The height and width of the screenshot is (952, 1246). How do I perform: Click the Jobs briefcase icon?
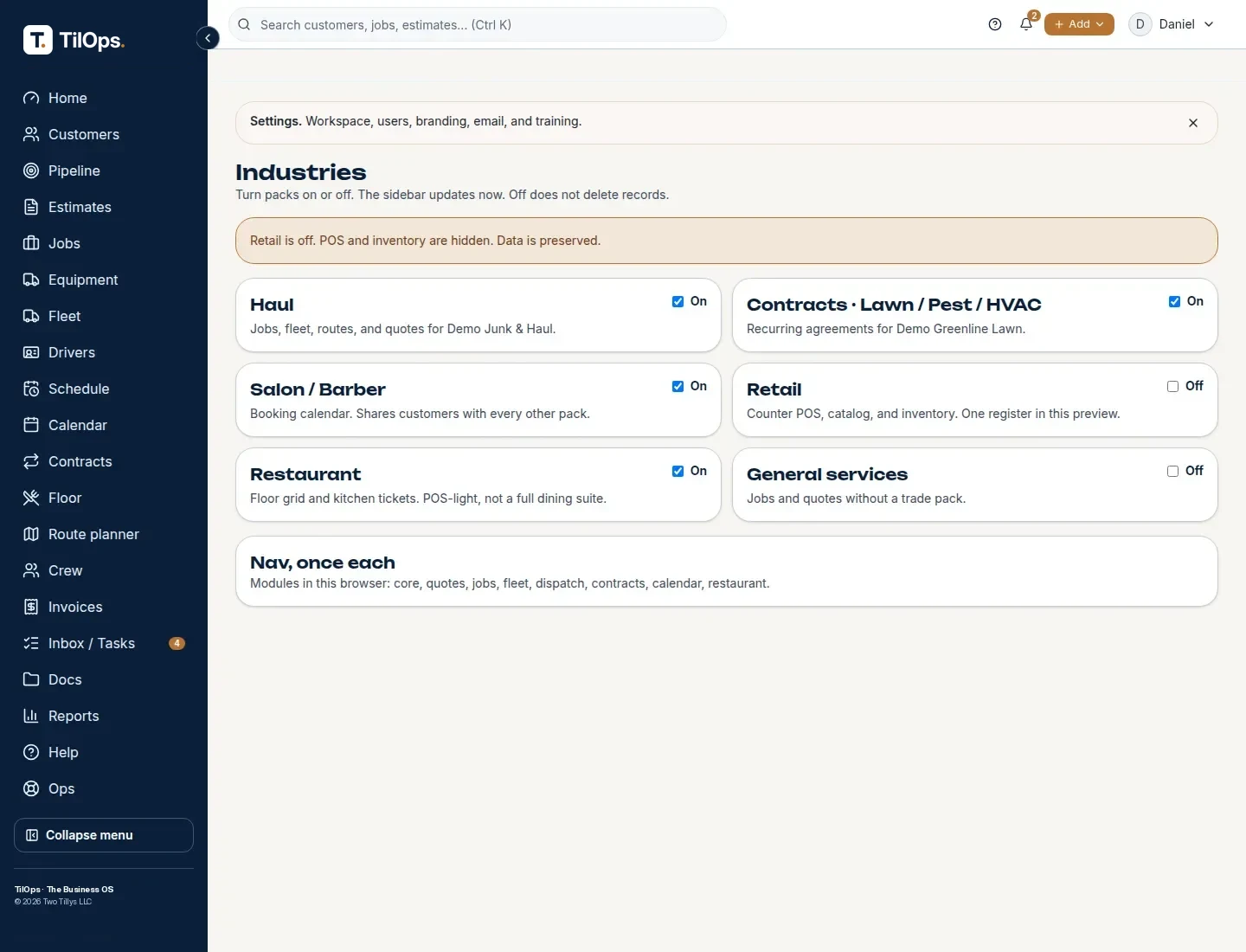pos(31,243)
